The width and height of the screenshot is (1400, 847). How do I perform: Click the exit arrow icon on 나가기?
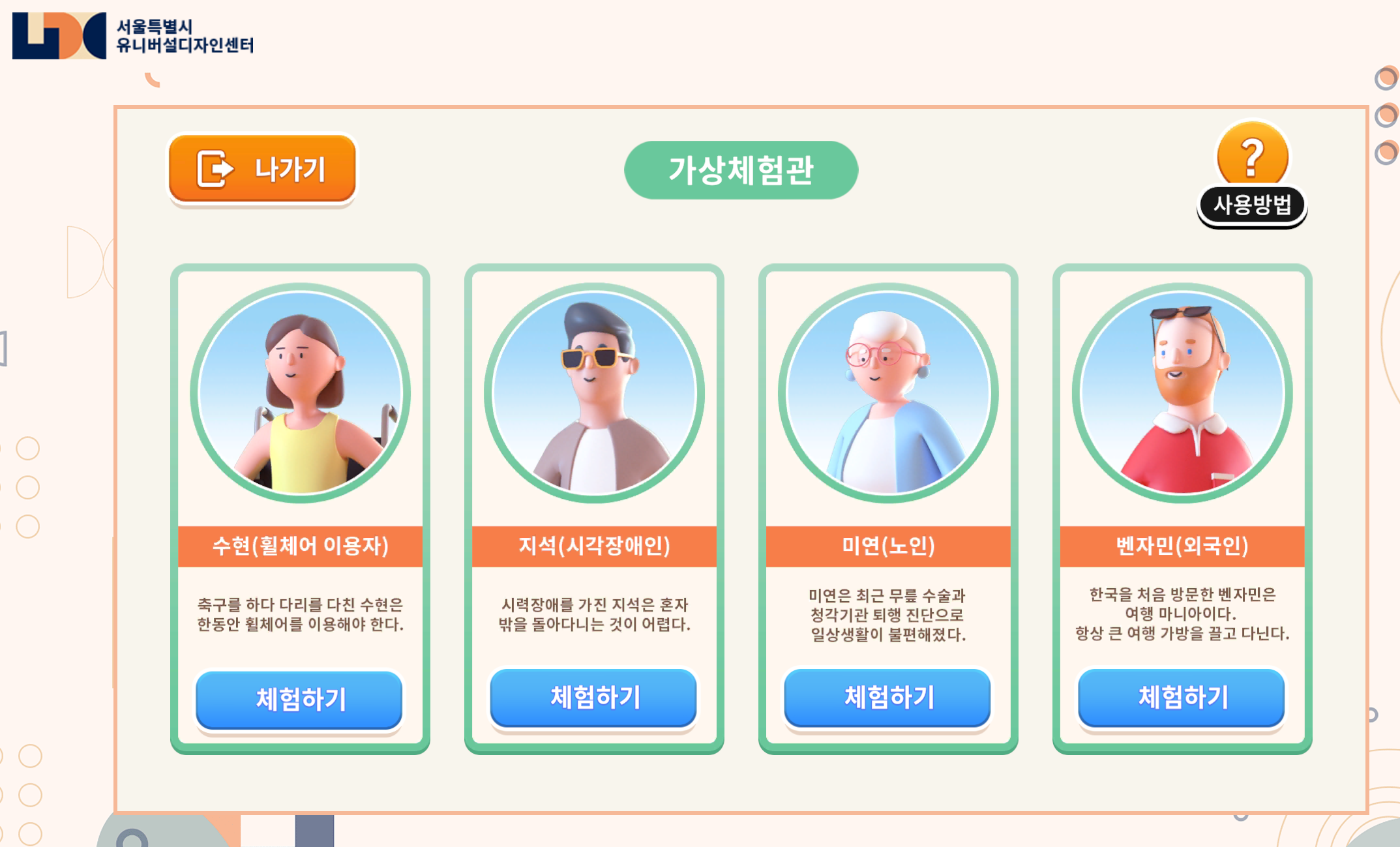[215, 169]
